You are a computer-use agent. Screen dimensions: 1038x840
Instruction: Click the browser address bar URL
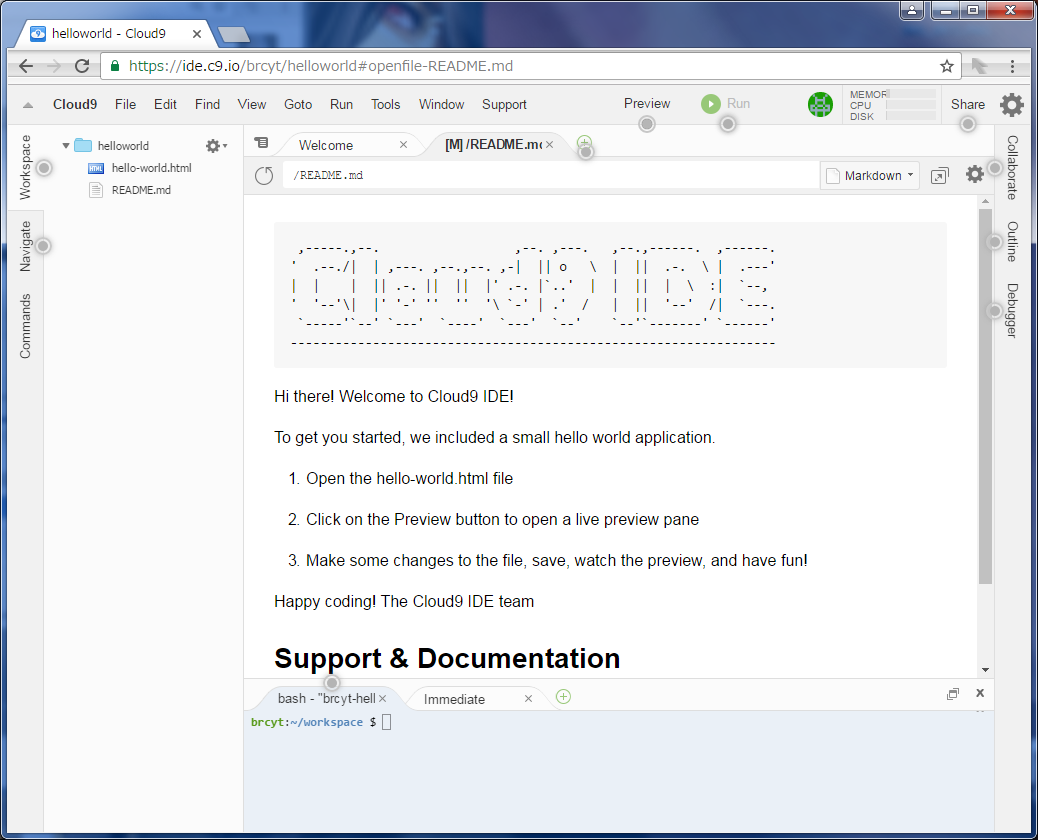click(x=320, y=66)
